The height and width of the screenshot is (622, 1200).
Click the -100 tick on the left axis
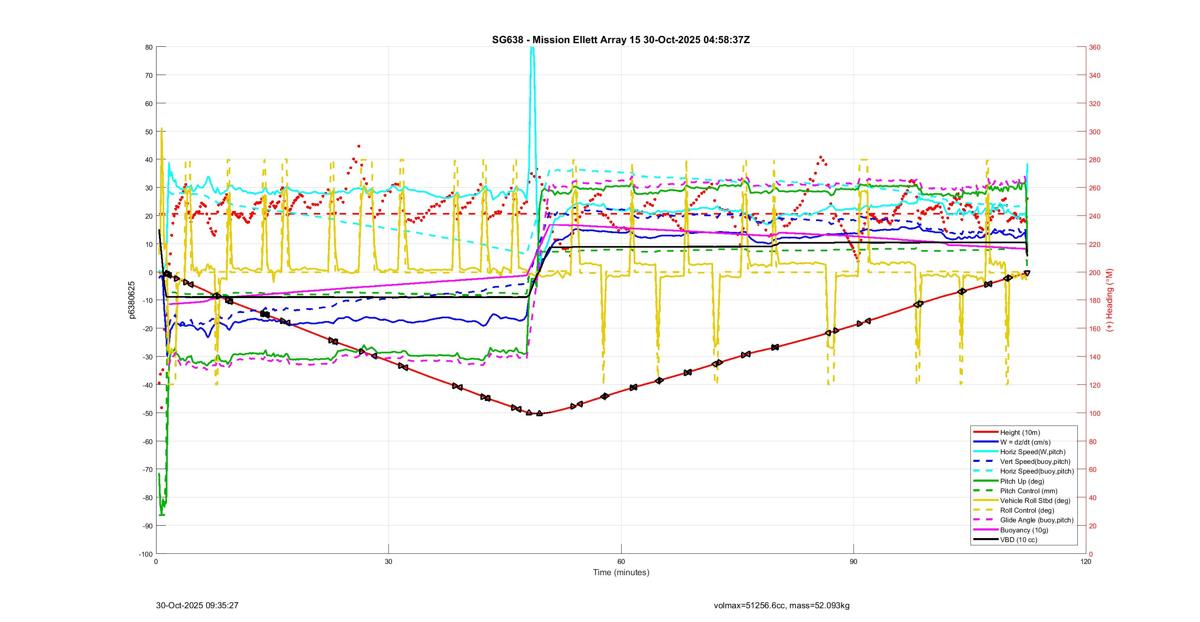tap(145, 553)
